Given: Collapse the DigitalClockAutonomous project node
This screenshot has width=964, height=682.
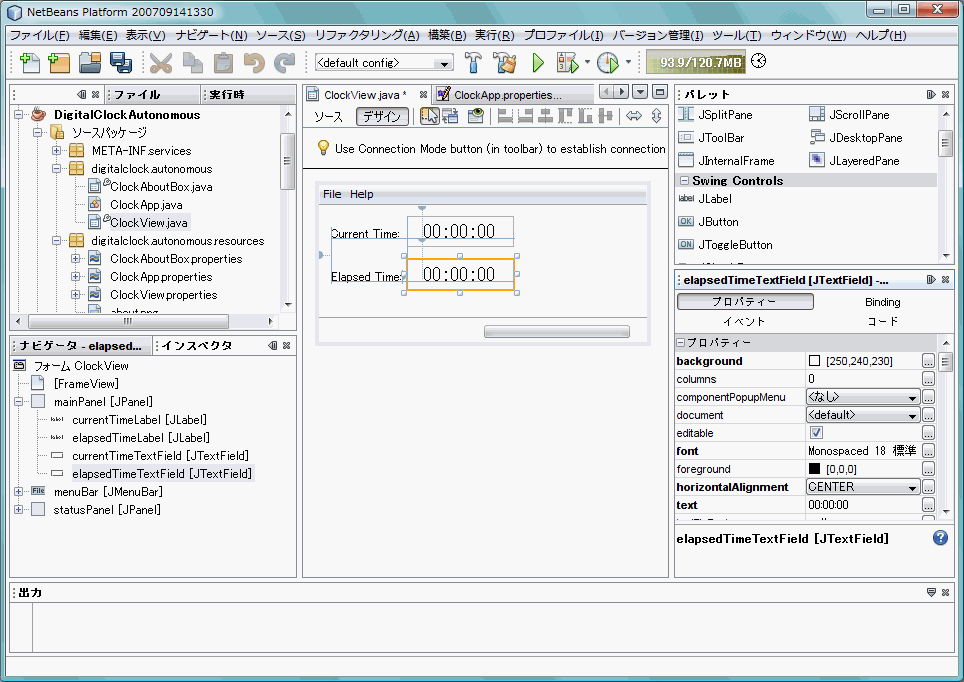Looking at the screenshot, I should 19,114.
